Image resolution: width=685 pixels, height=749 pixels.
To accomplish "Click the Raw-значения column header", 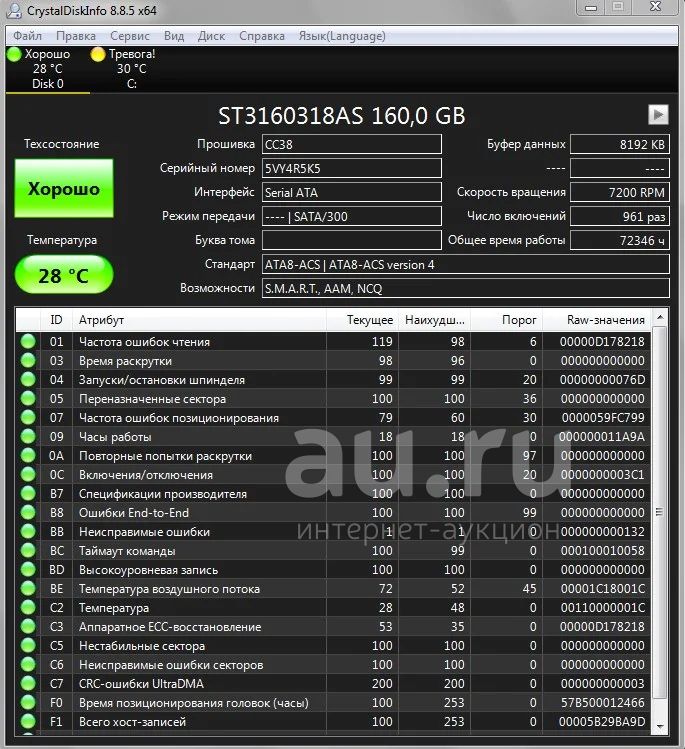I will click(x=597, y=320).
